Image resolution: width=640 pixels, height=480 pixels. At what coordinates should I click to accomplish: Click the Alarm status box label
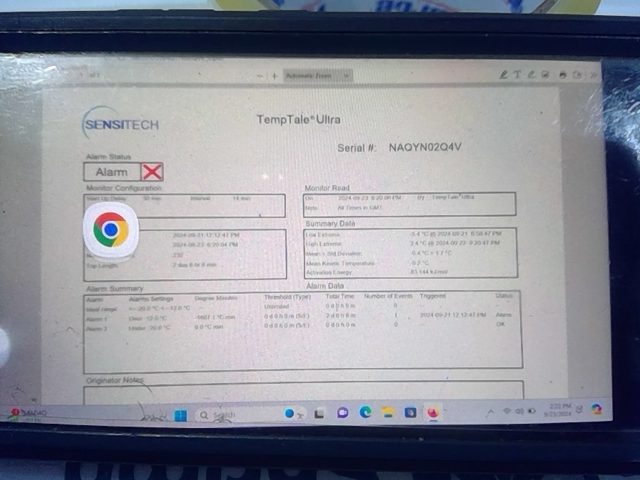[x=112, y=172]
